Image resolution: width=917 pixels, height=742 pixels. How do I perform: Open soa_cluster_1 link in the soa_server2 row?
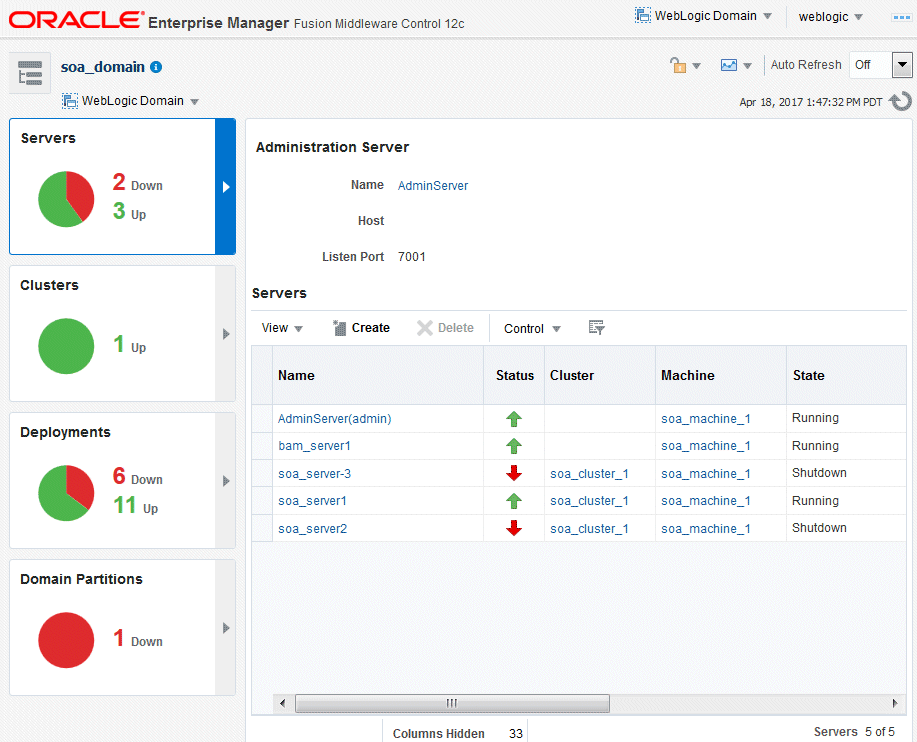click(x=590, y=529)
